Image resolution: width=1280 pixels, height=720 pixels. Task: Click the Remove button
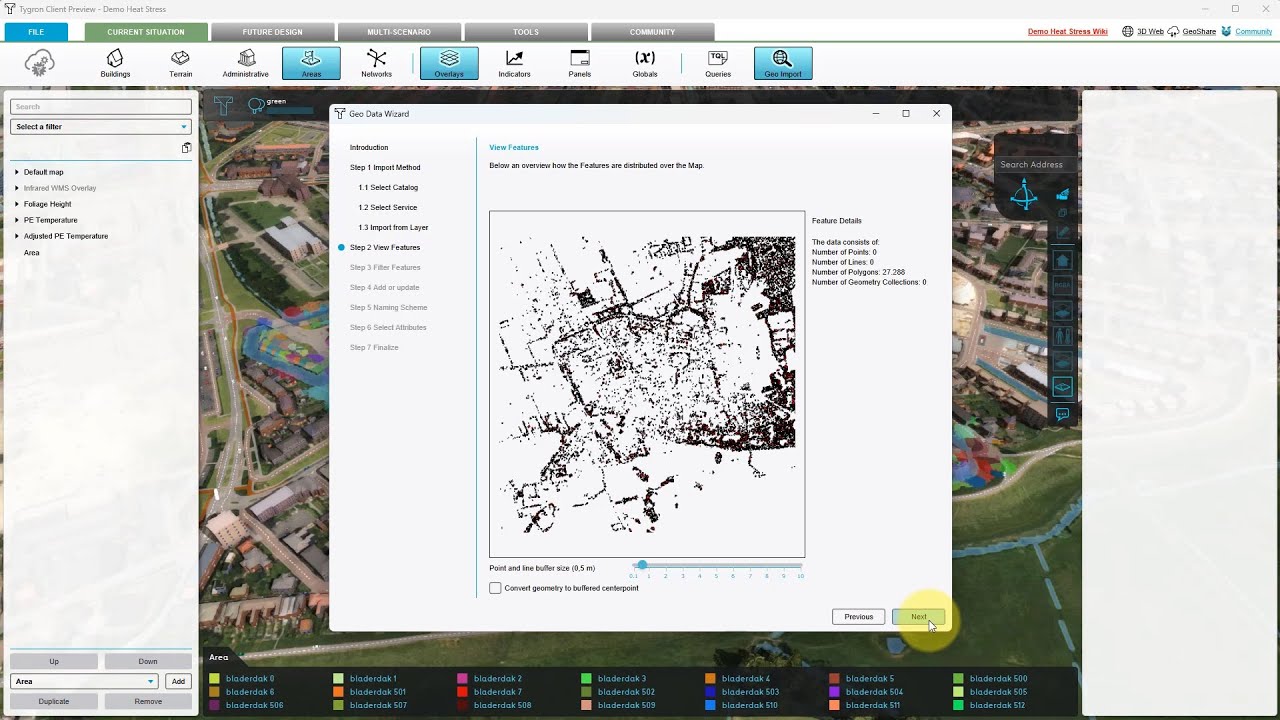click(x=148, y=701)
